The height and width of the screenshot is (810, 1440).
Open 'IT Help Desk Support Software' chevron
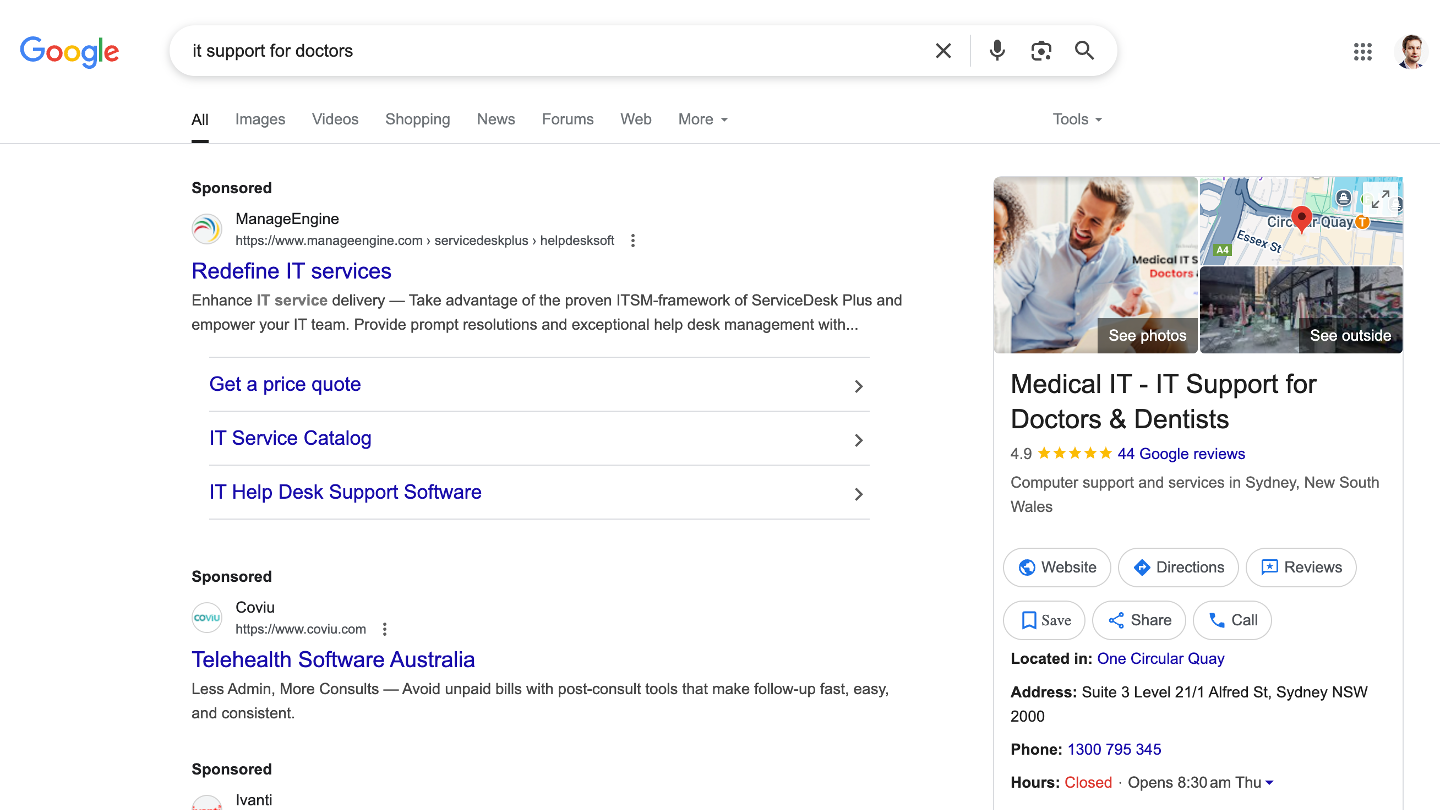pos(858,494)
